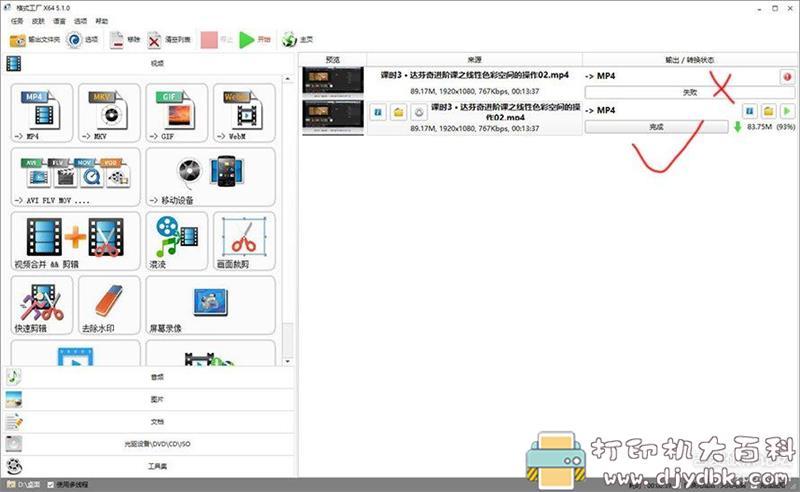The image size is (800, 492).
Task: Open the 视频合并 && 剪辑 tool
Action: [75, 241]
